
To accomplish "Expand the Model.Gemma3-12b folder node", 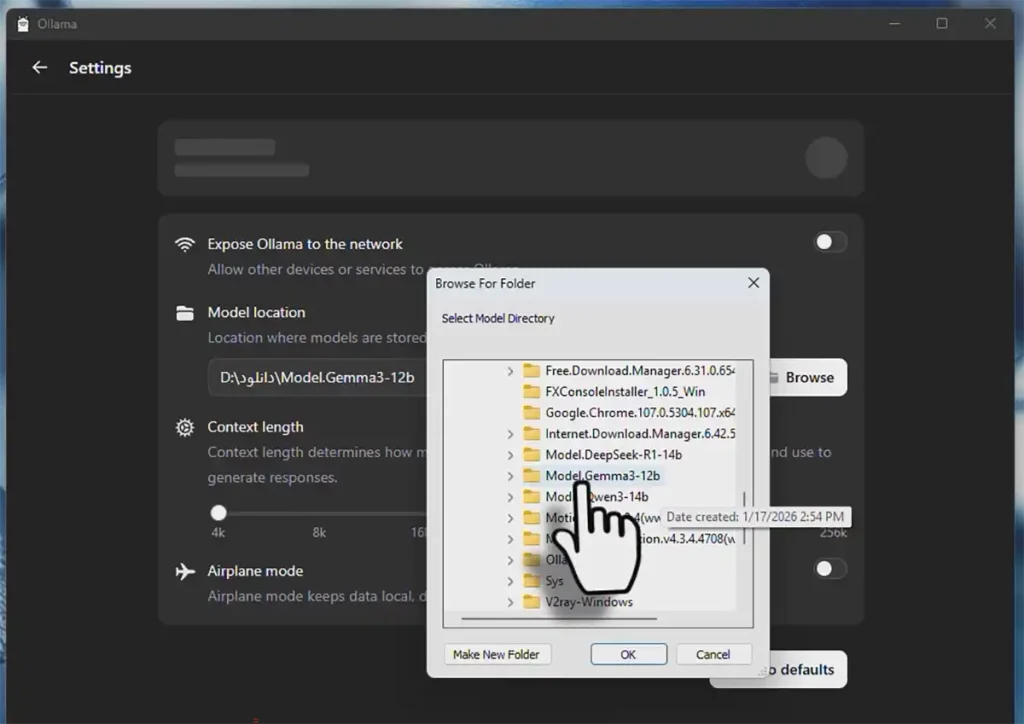I will [x=510, y=476].
